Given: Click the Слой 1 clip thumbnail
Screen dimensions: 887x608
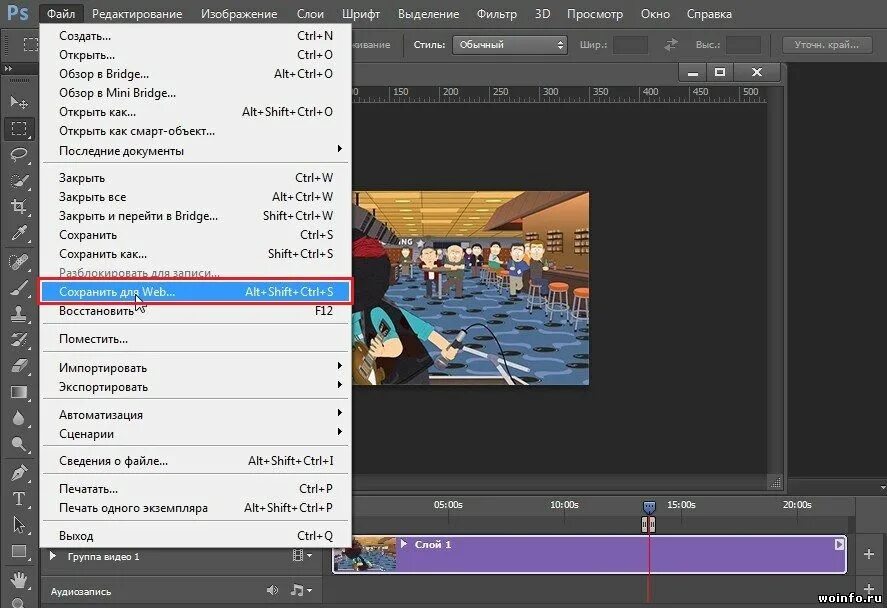Looking at the screenshot, I should click(365, 554).
